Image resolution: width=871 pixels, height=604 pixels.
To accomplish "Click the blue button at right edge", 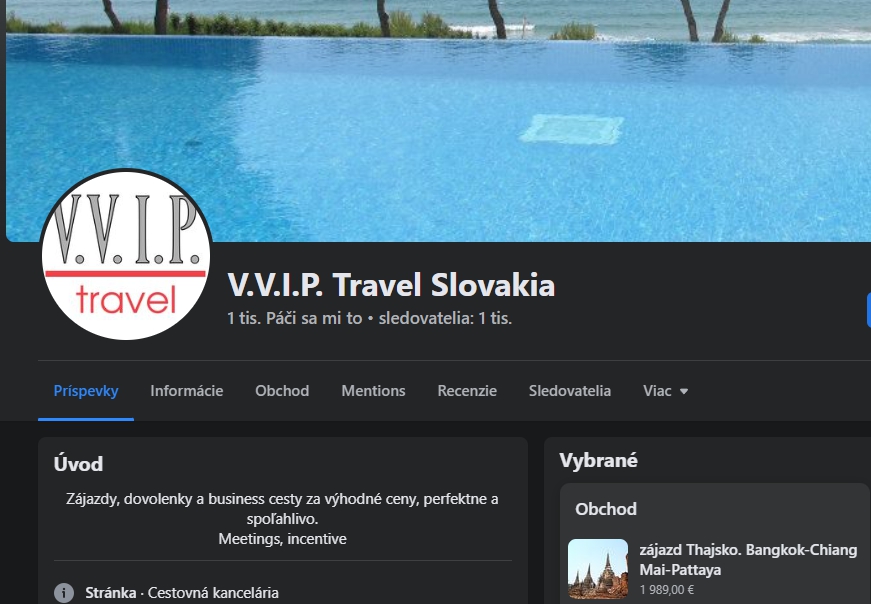I will [x=869, y=311].
